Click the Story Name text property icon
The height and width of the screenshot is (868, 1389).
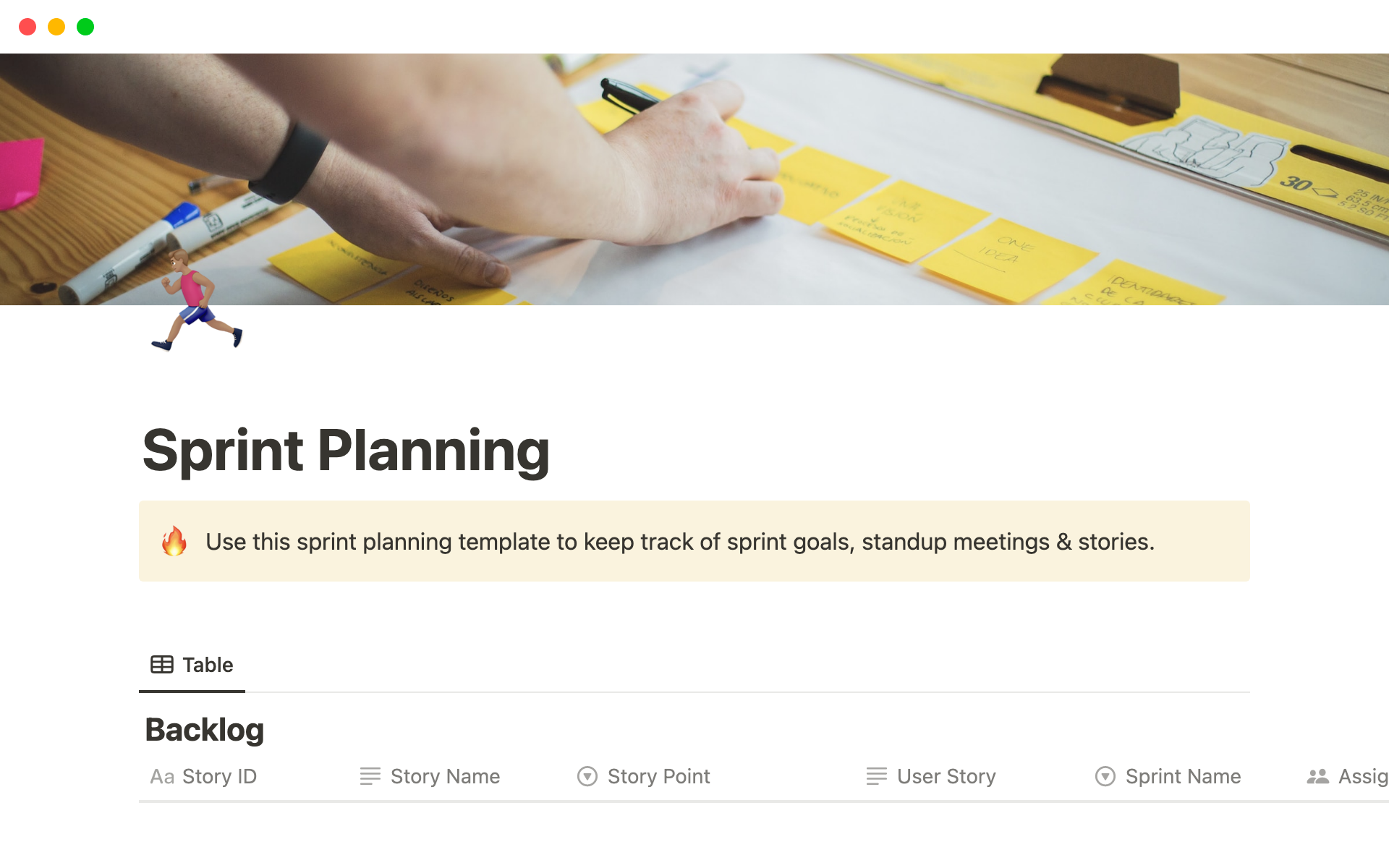tap(370, 777)
